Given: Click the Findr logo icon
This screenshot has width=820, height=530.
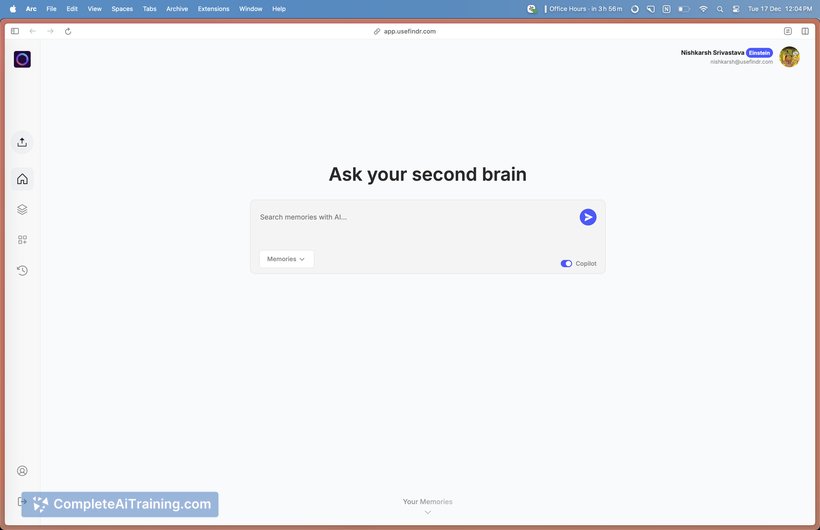Looking at the screenshot, I should click(22, 59).
